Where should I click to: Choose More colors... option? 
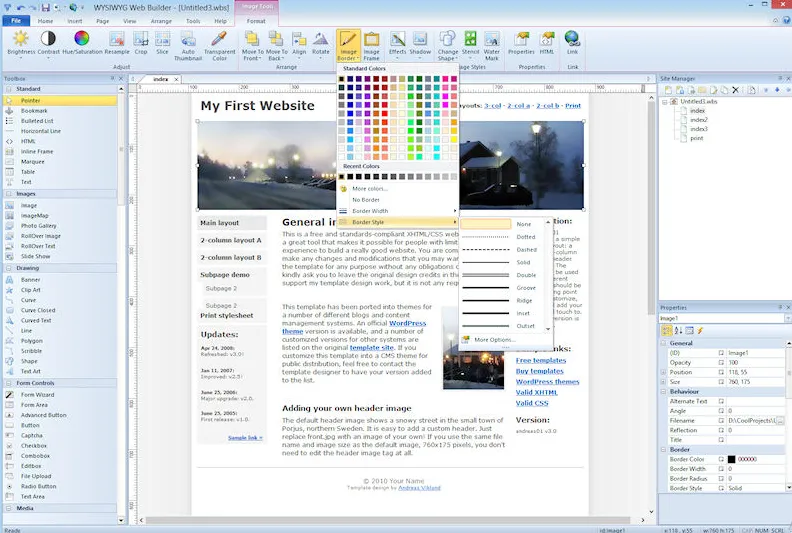coord(398,188)
